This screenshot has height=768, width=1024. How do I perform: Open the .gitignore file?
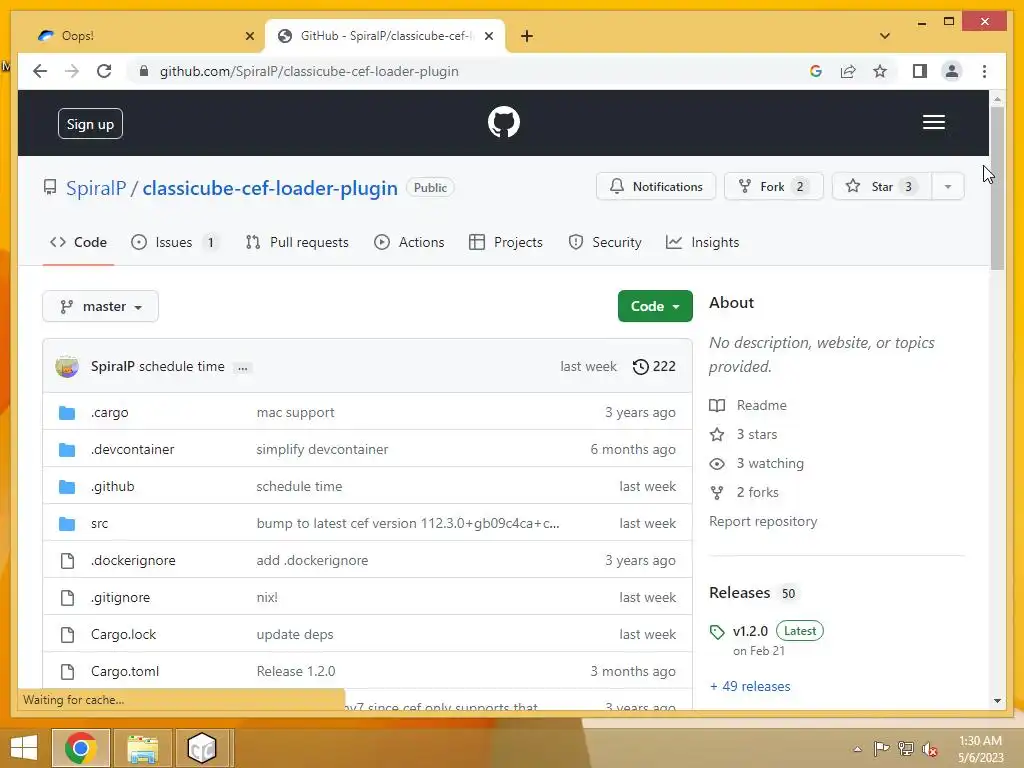tap(120, 598)
